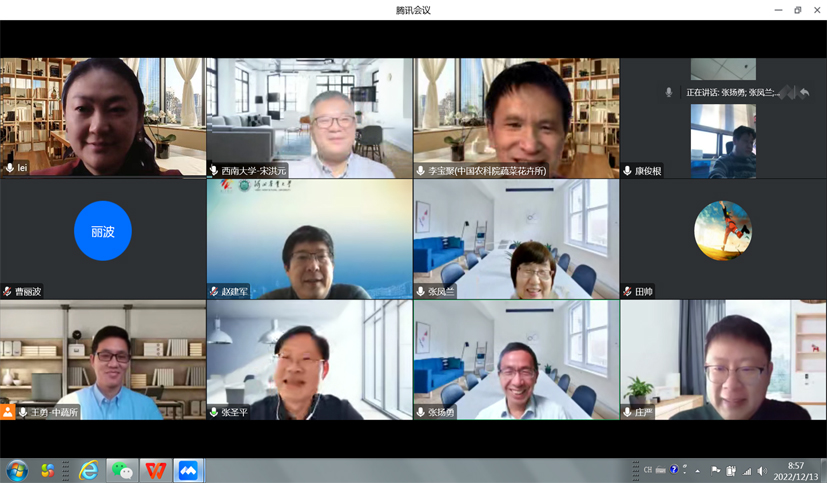This screenshot has height=483, width=827.
Task: Click the host badge icon beside 王勇-中蔬所
Action: tap(8, 412)
